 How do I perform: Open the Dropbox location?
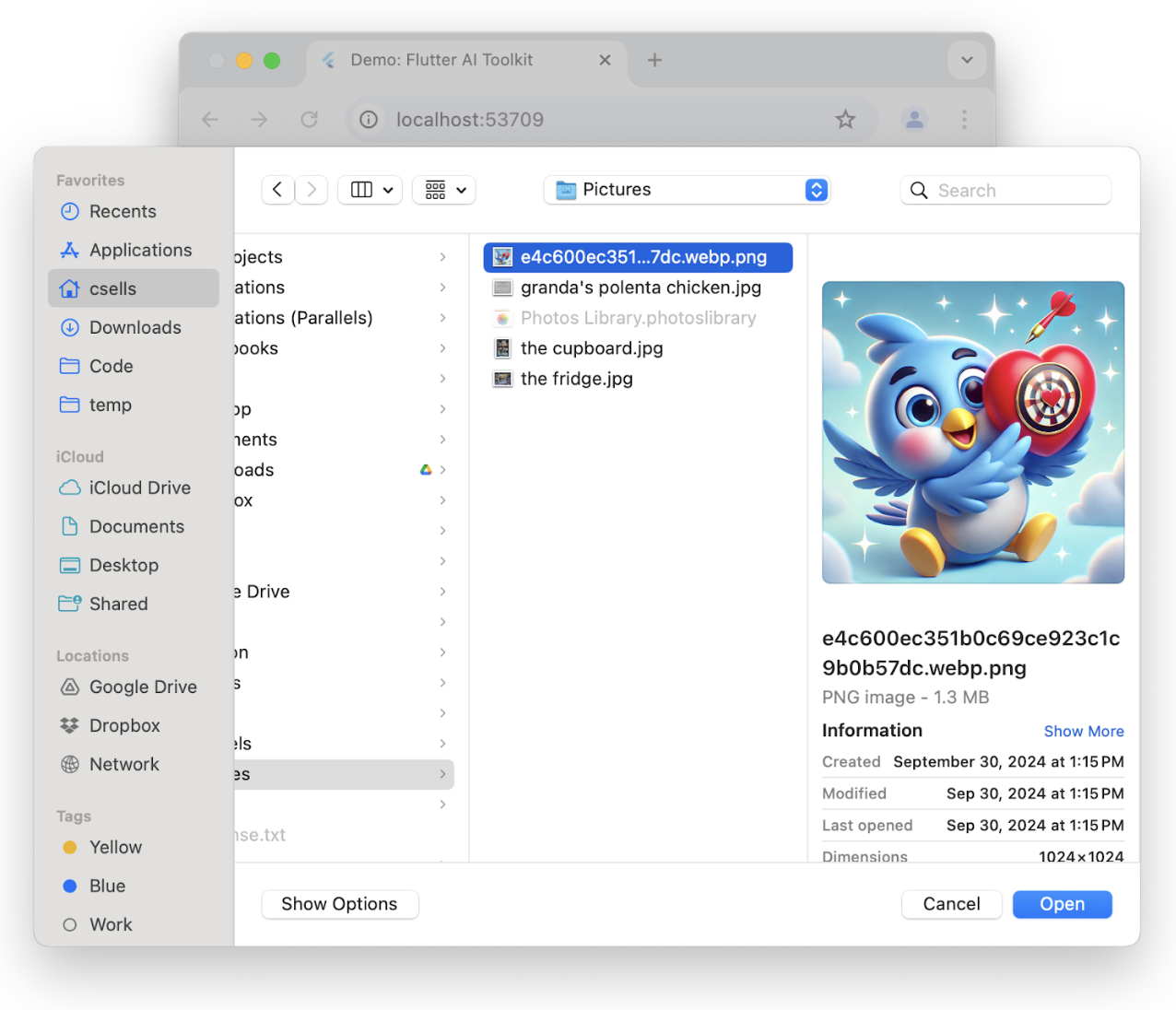point(124,726)
